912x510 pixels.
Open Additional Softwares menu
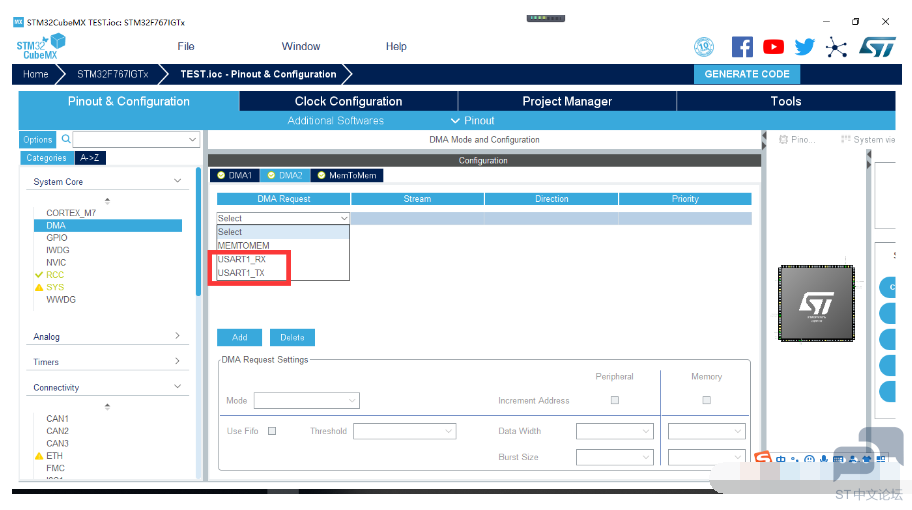[x=336, y=120]
